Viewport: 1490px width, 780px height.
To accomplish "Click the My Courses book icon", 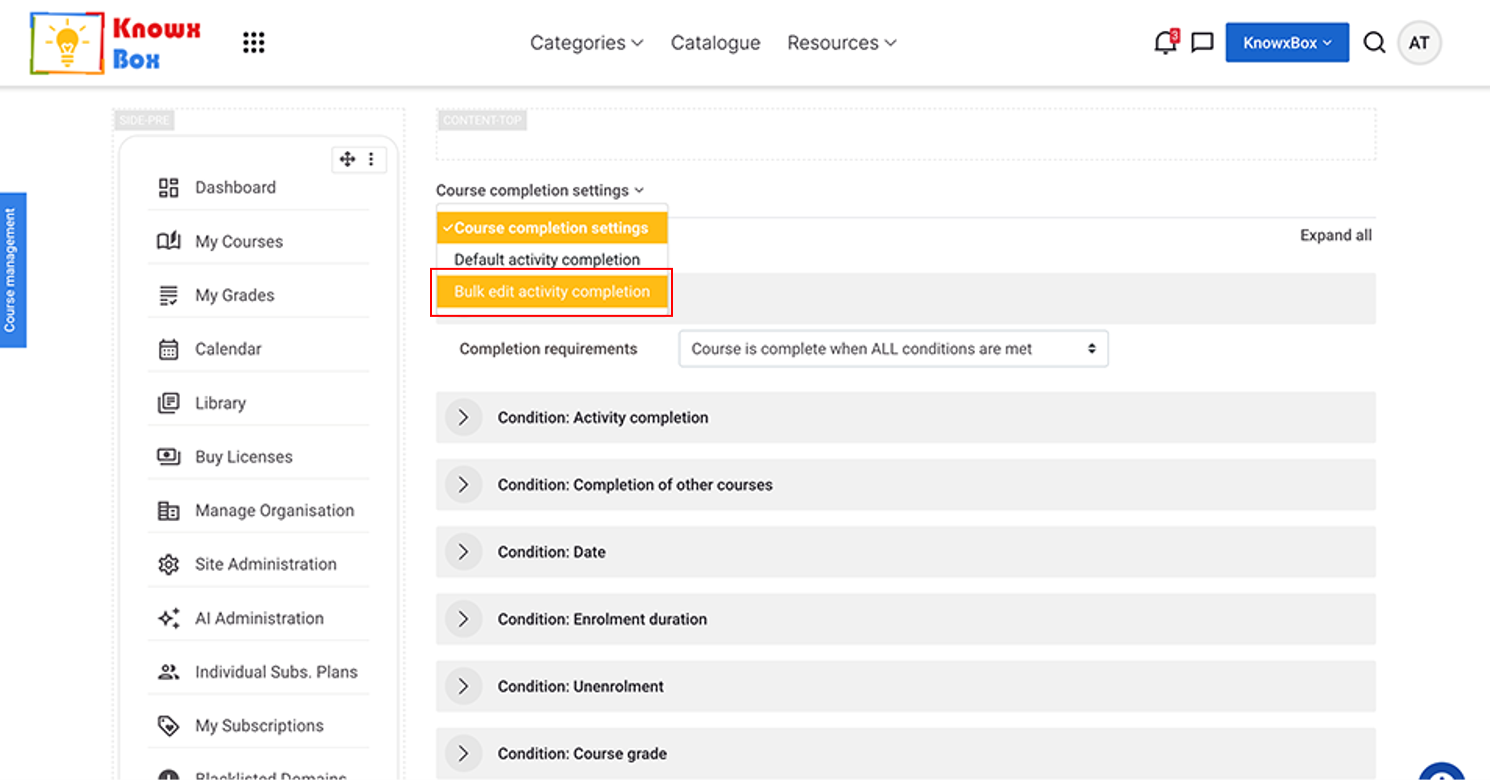I will [x=169, y=241].
